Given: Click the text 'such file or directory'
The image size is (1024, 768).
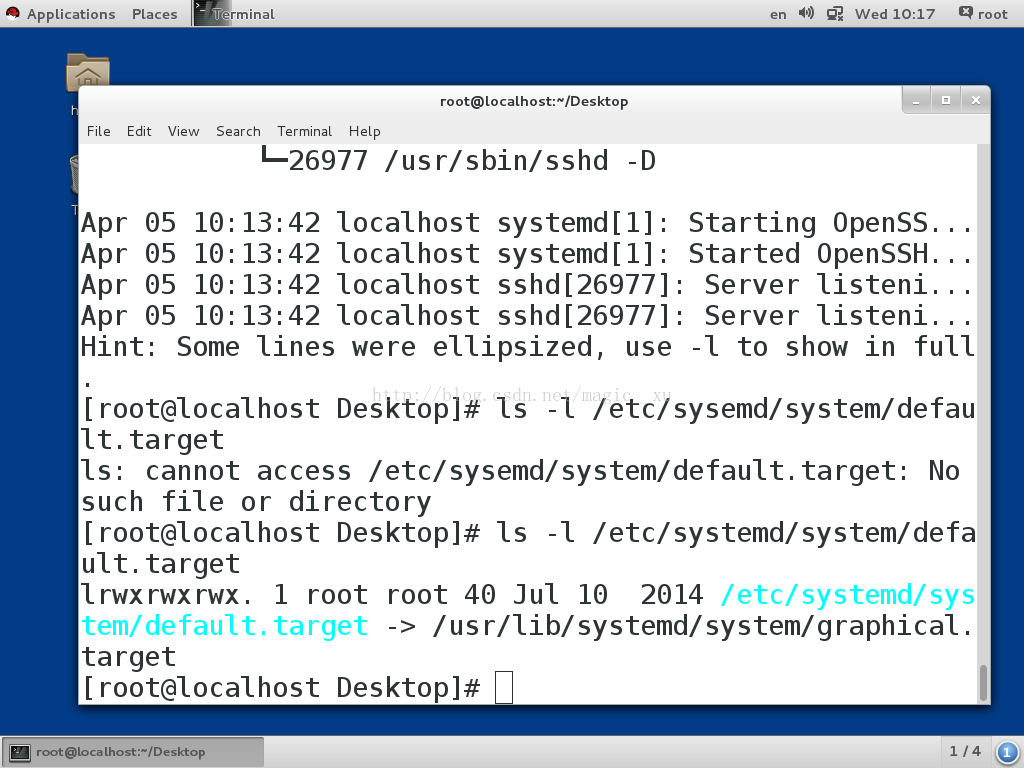Looking at the screenshot, I should 256,502.
